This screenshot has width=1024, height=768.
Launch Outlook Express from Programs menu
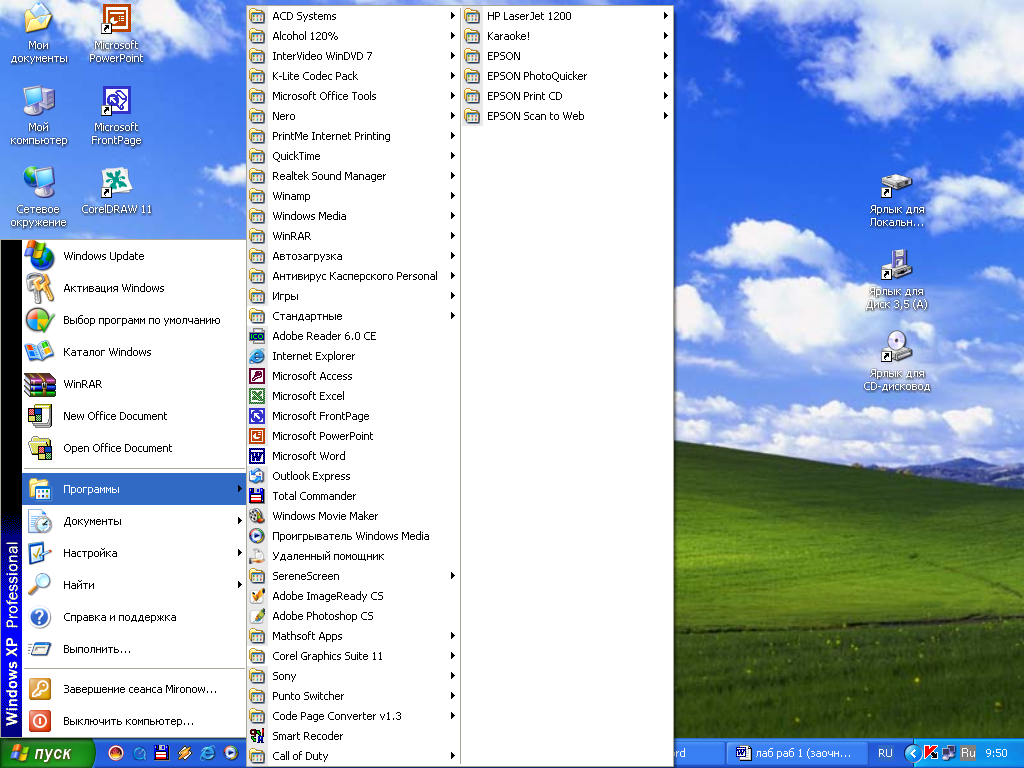coord(353,476)
